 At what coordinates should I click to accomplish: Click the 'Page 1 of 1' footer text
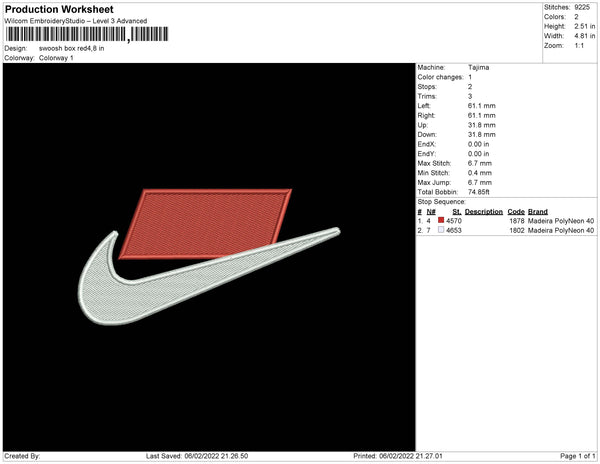[x=577, y=456]
